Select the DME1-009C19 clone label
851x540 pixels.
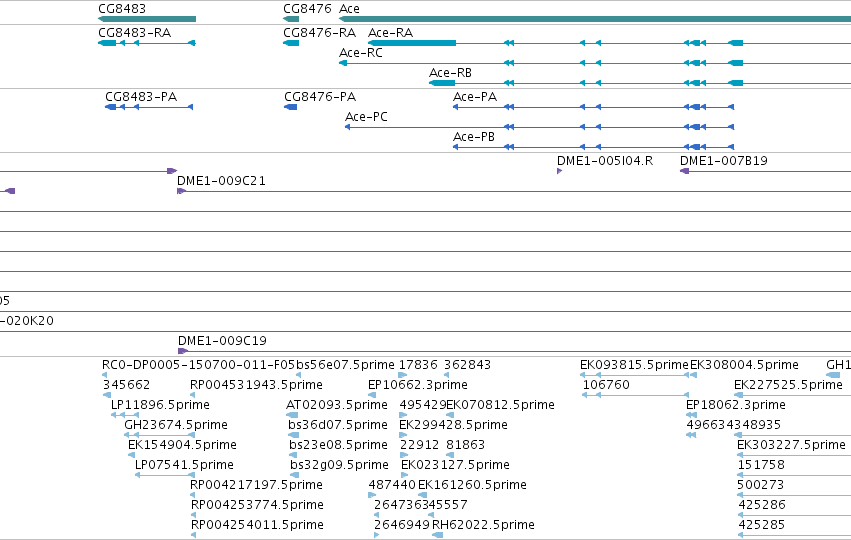click(223, 341)
